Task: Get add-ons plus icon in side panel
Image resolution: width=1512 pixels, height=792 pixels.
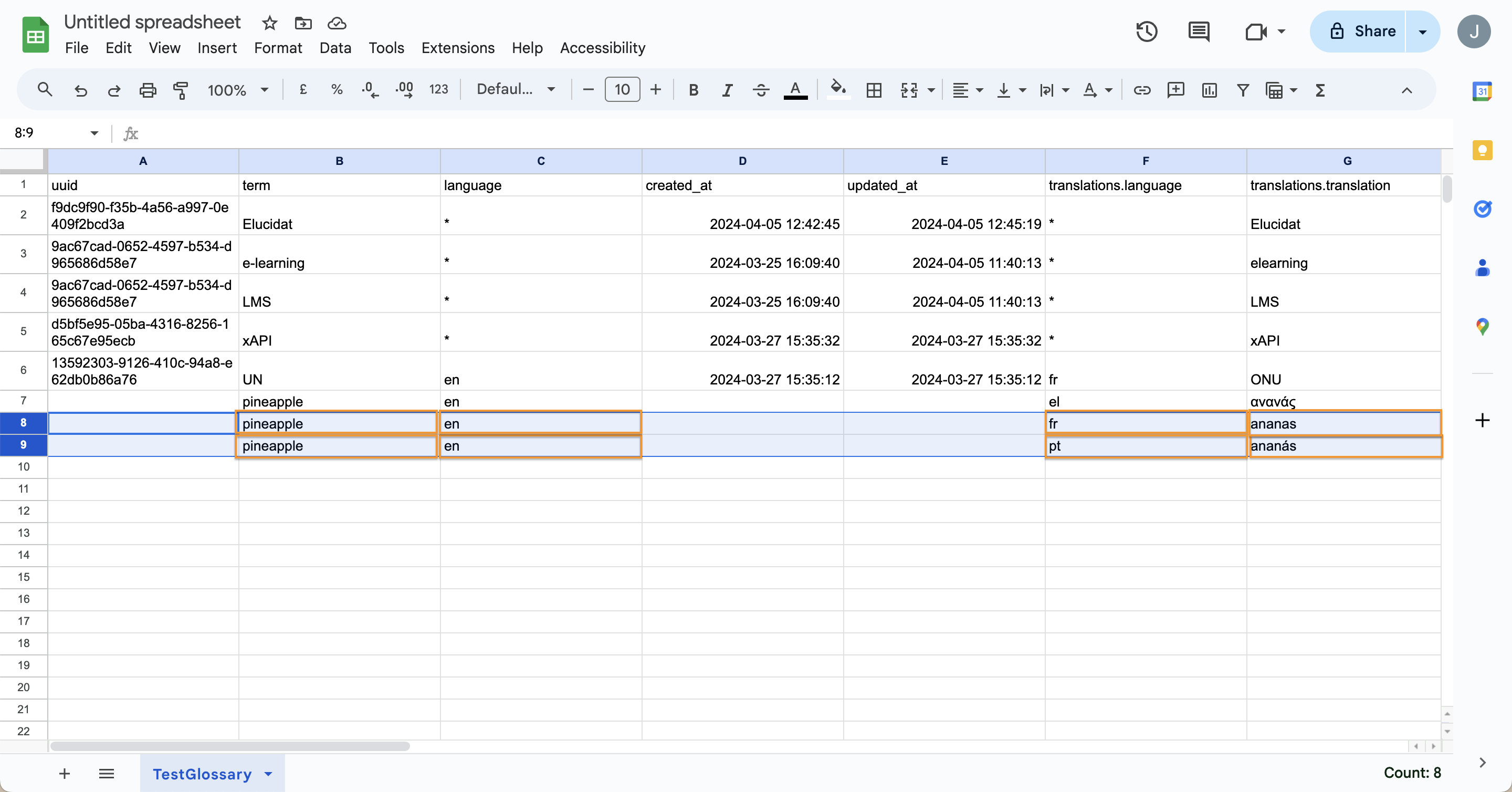Action: click(1482, 420)
